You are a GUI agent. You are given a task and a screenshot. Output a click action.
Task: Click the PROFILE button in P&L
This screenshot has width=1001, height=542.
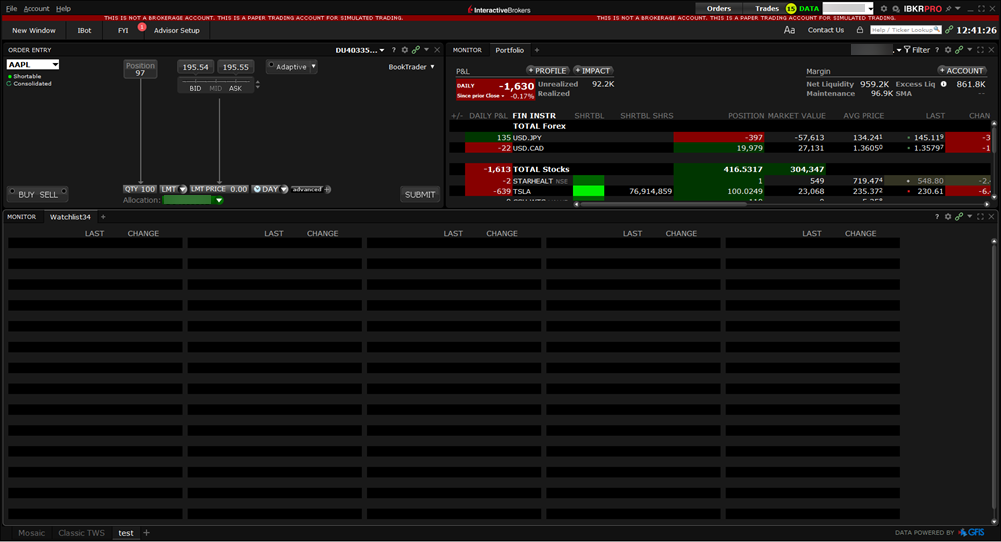548,70
